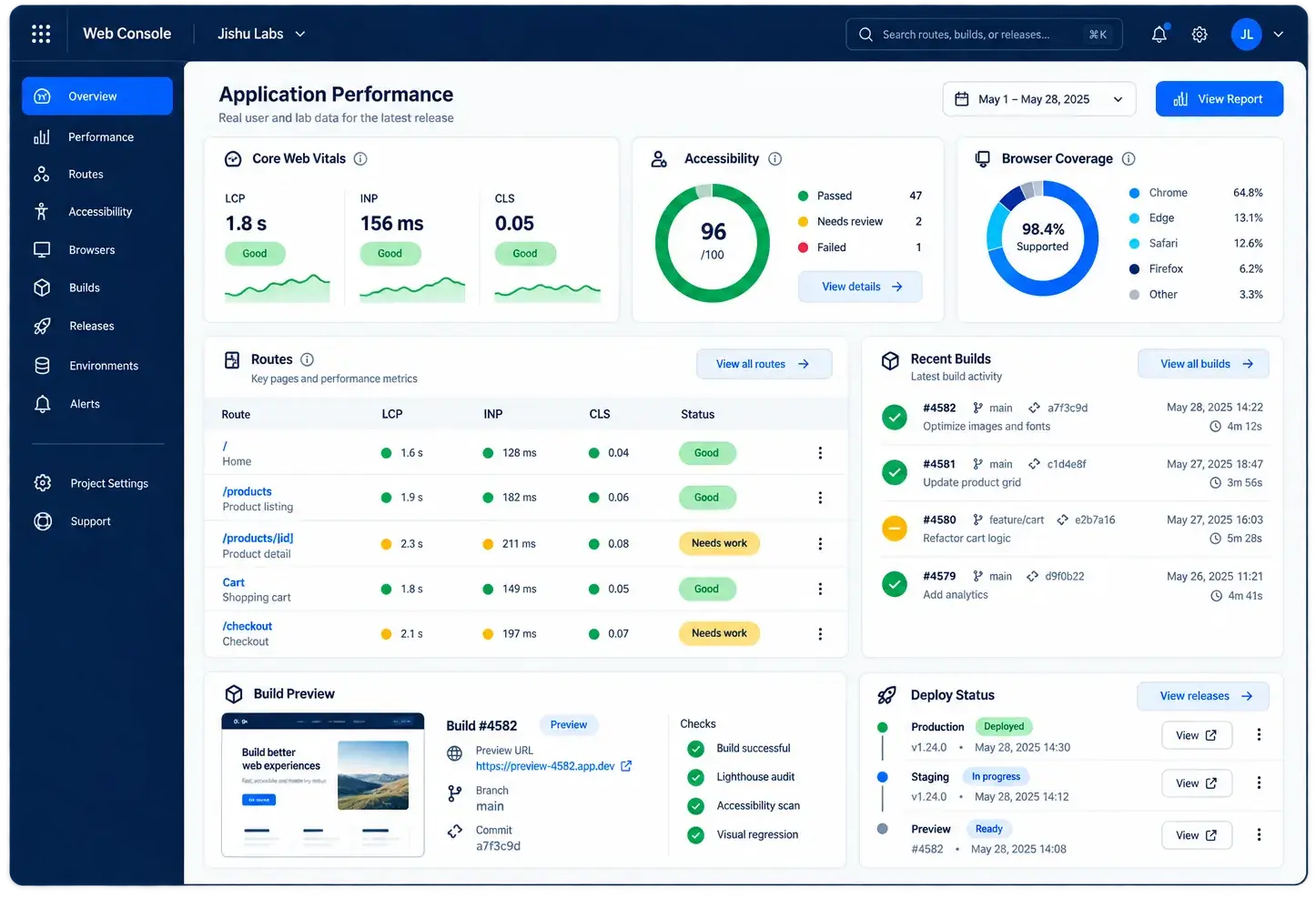Open the three-dot menu for Home route
This screenshot has height=898, width=1316.
[820, 453]
